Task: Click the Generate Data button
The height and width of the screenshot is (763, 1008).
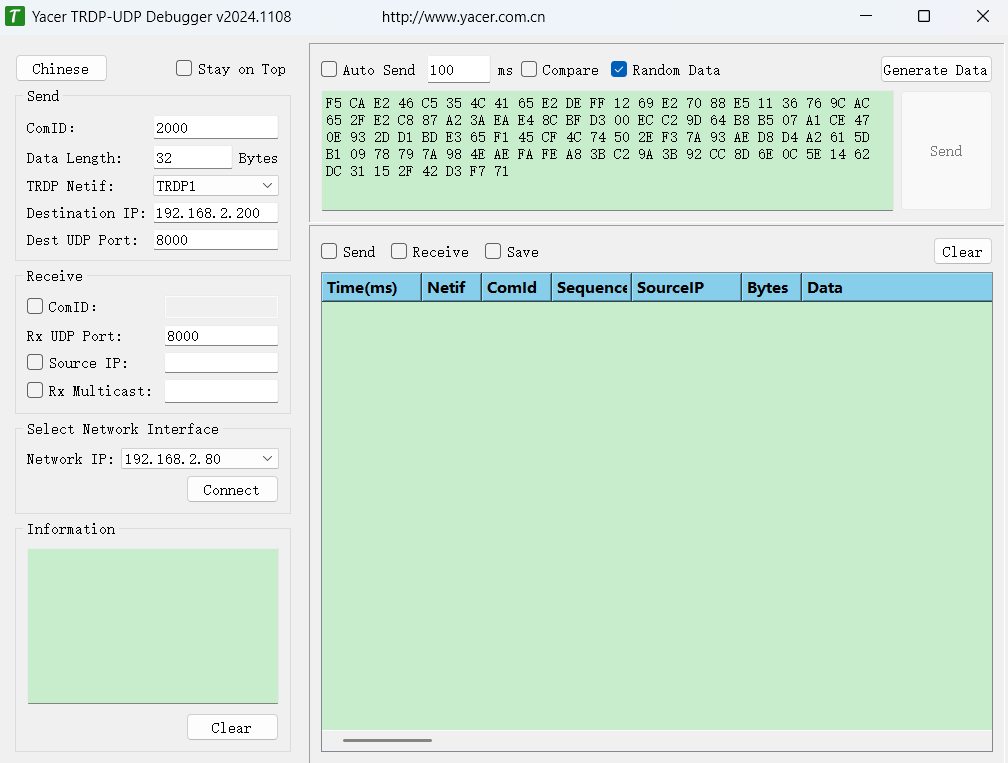Action: coord(935,69)
